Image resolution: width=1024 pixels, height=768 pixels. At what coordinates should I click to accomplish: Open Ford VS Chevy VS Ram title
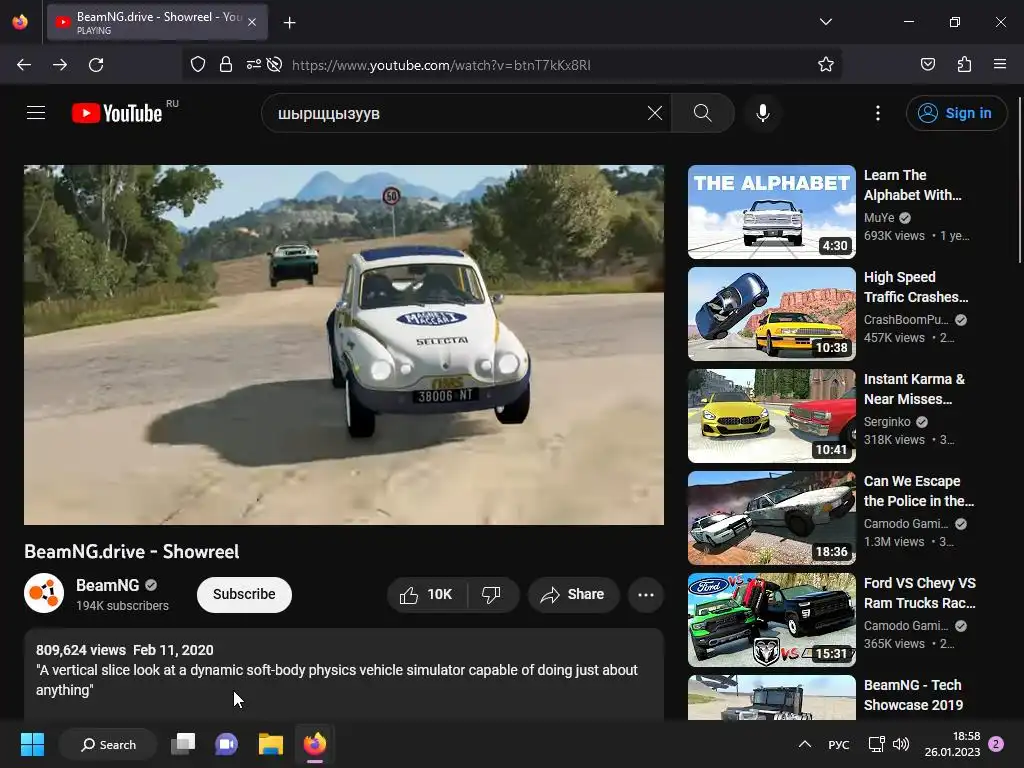[x=920, y=593]
